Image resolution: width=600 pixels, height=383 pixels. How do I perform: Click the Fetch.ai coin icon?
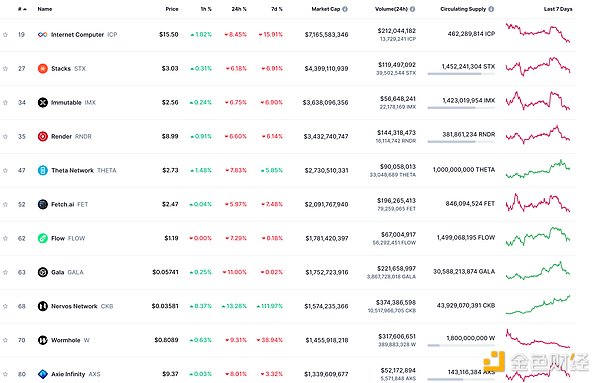pyautogui.click(x=42, y=204)
